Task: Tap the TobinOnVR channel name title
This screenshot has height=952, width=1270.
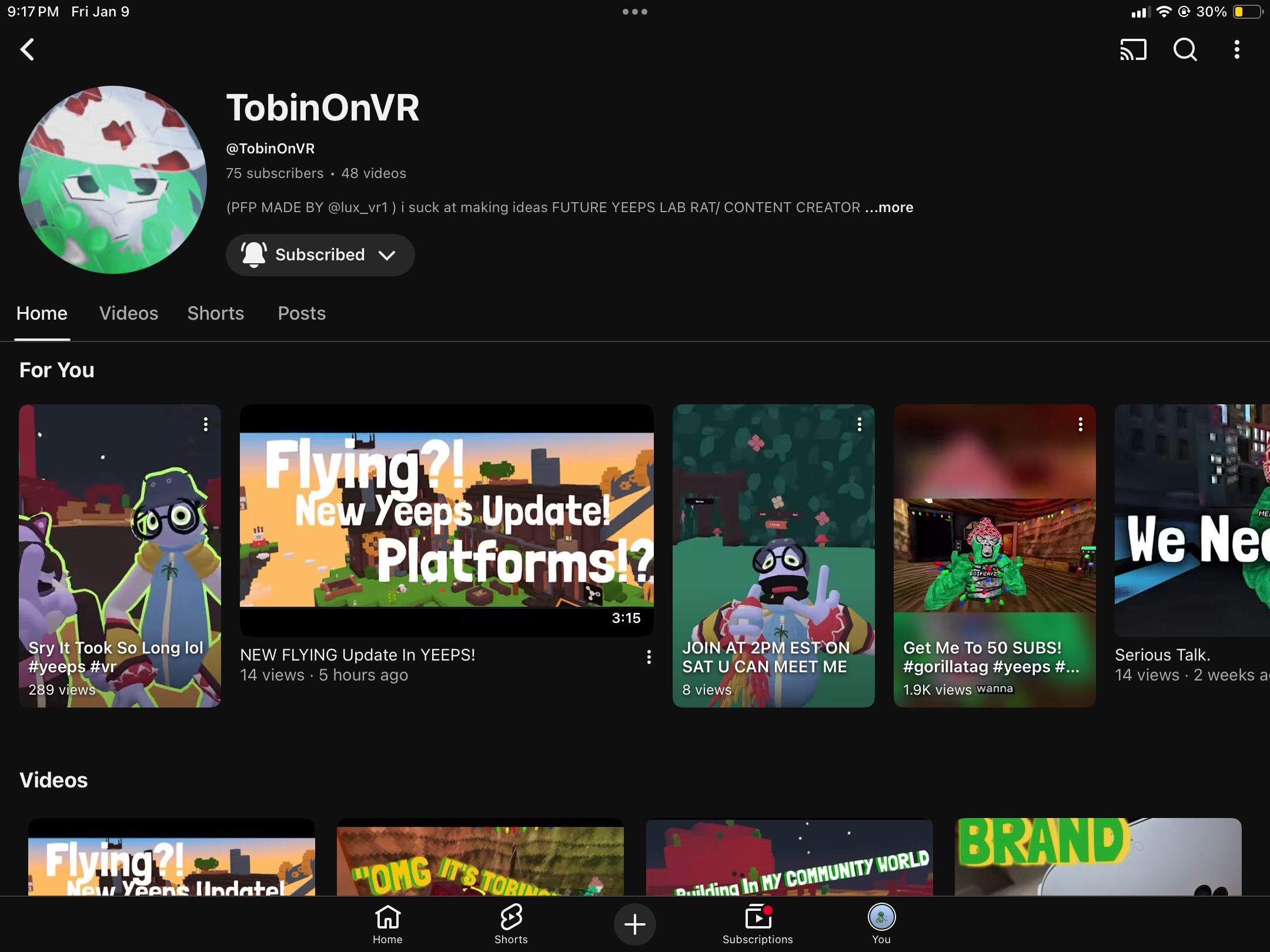Action: 323,108
